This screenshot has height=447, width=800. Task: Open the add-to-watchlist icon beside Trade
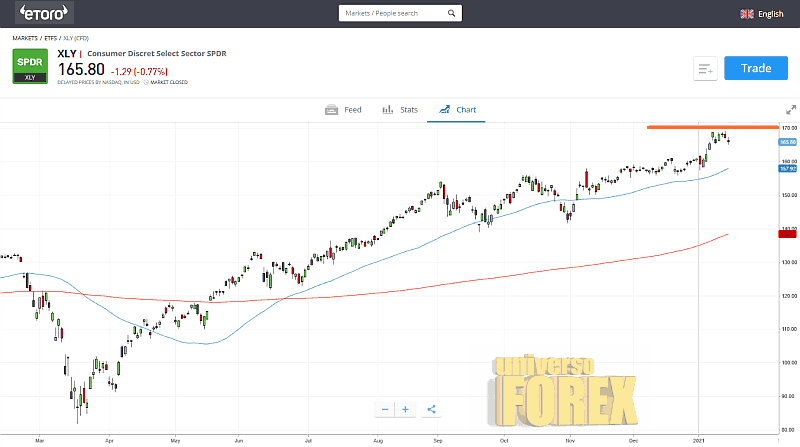pyautogui.click(x=706, y=68)
